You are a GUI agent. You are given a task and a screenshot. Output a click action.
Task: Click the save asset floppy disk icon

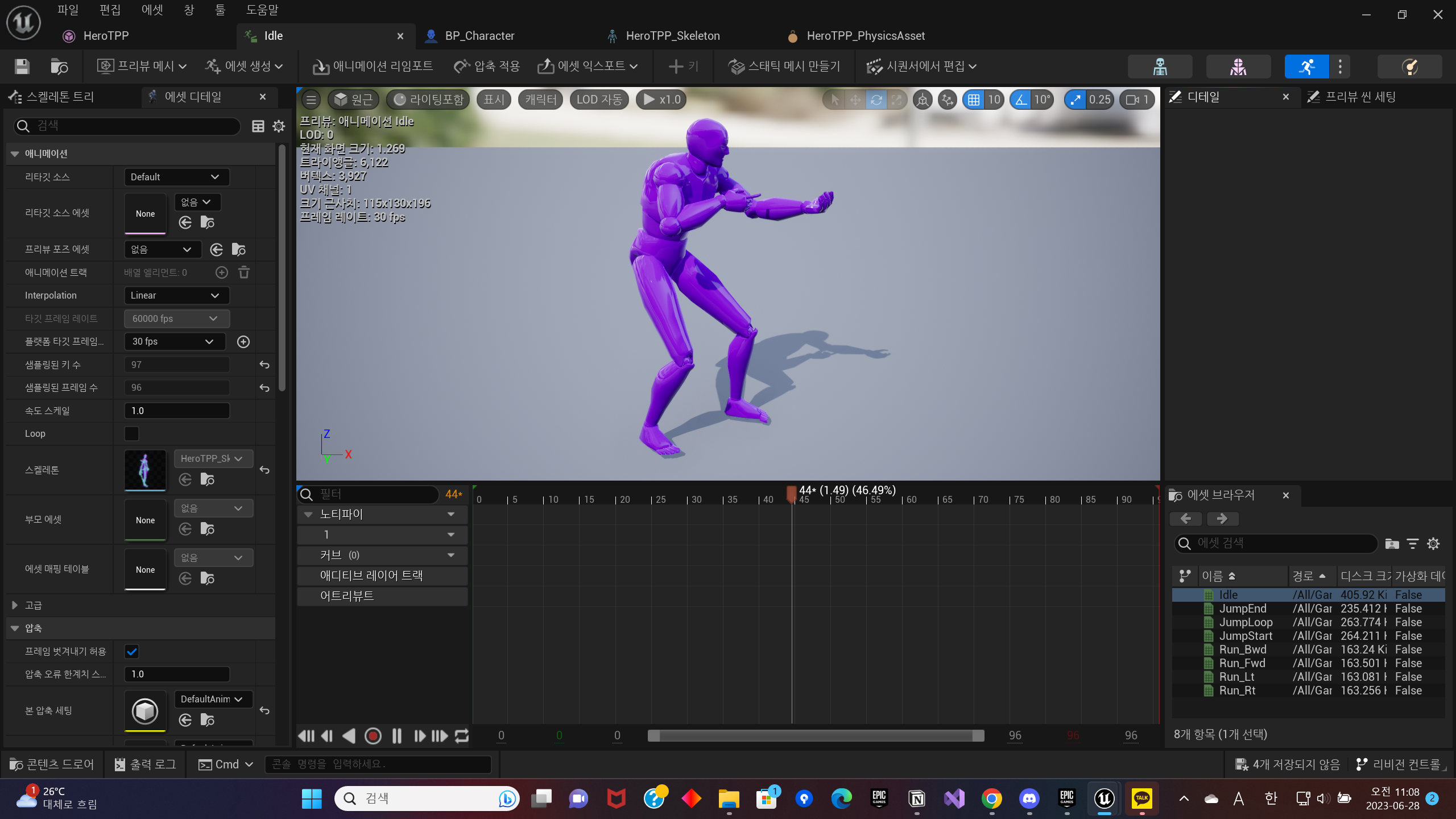point(22,67)
